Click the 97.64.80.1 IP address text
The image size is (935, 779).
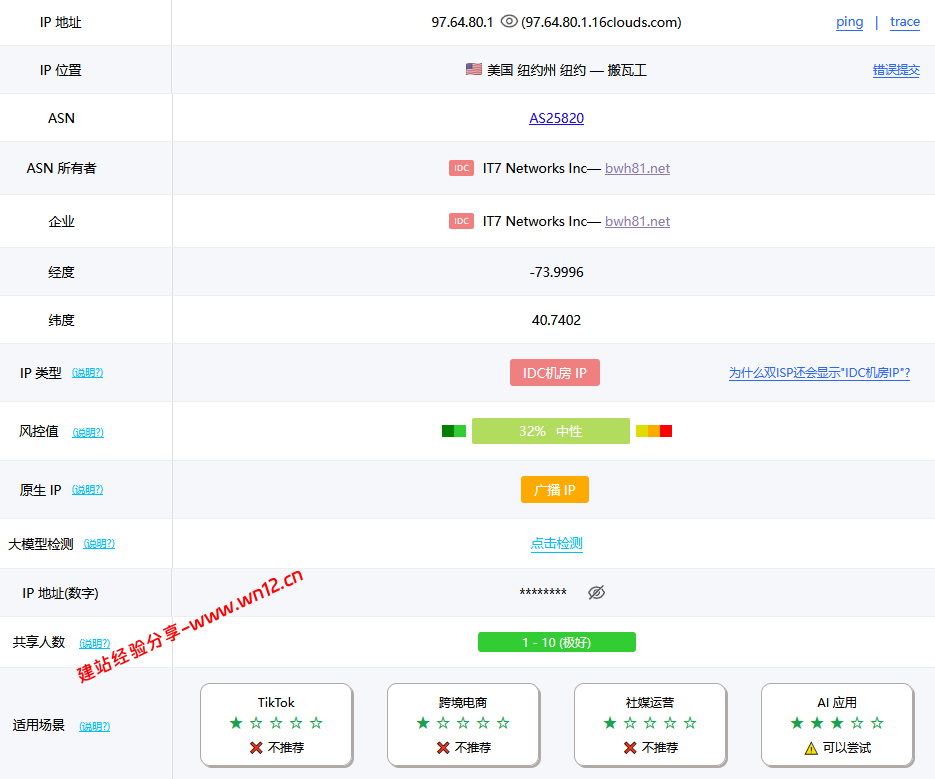(x=462, y=22)
